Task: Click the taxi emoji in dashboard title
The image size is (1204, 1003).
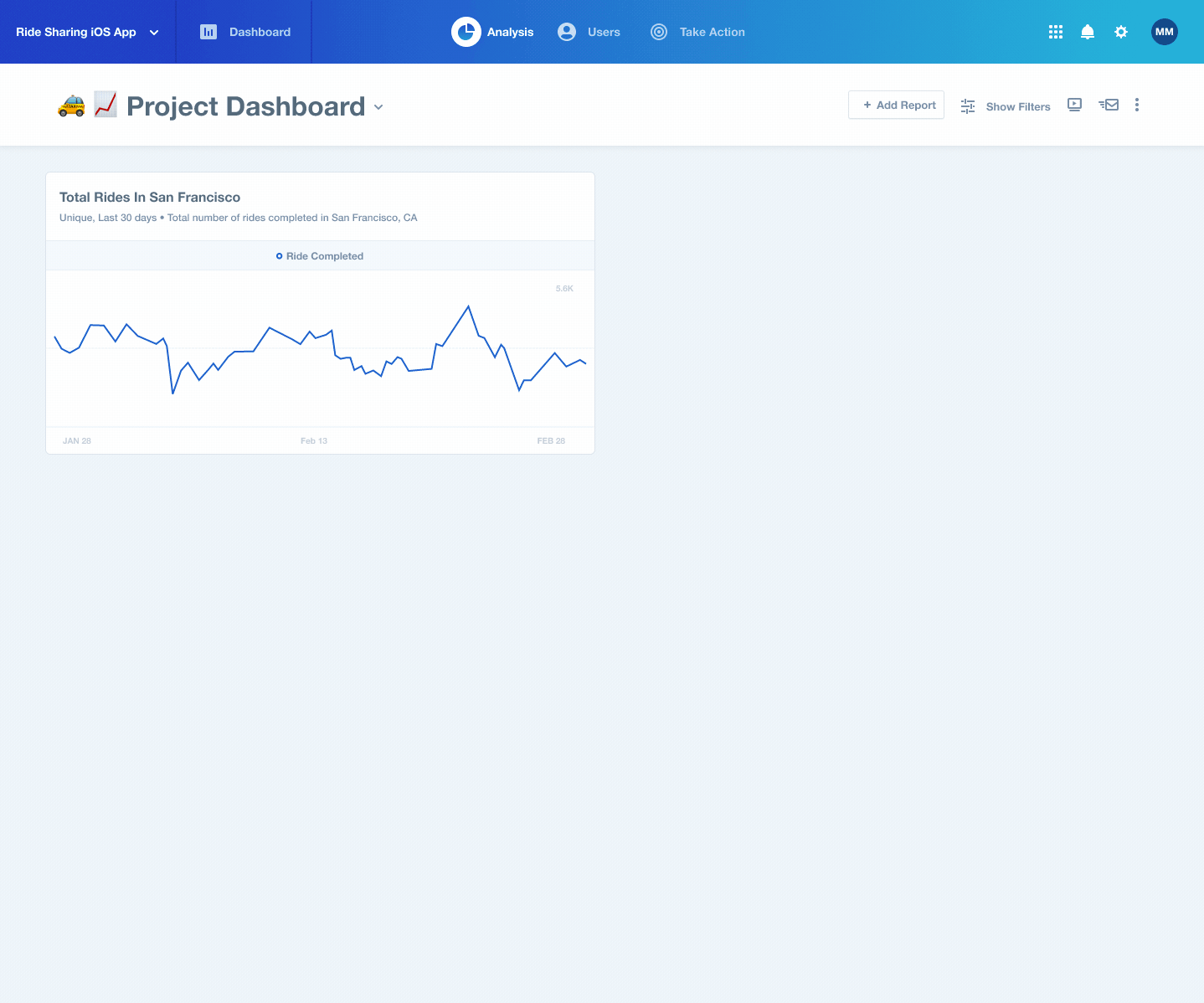Action: (x=72, y=105)
